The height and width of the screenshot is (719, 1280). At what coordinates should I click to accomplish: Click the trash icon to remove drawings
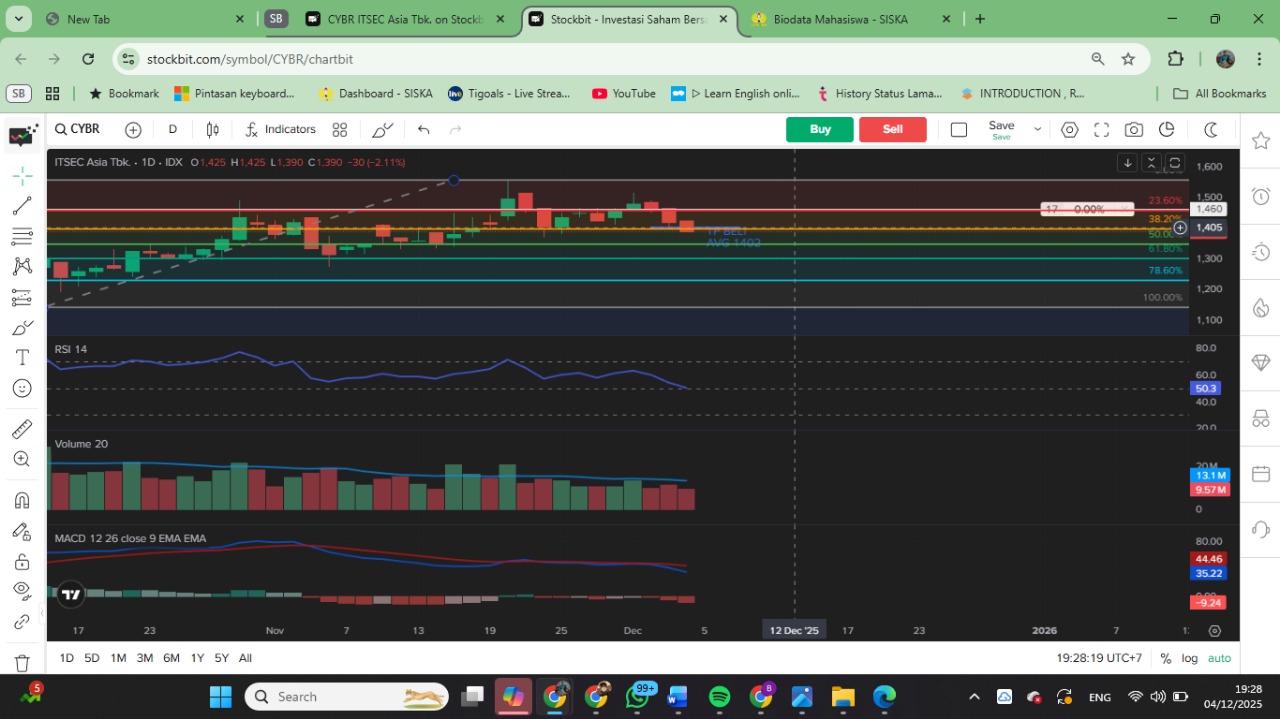[22, 663]
